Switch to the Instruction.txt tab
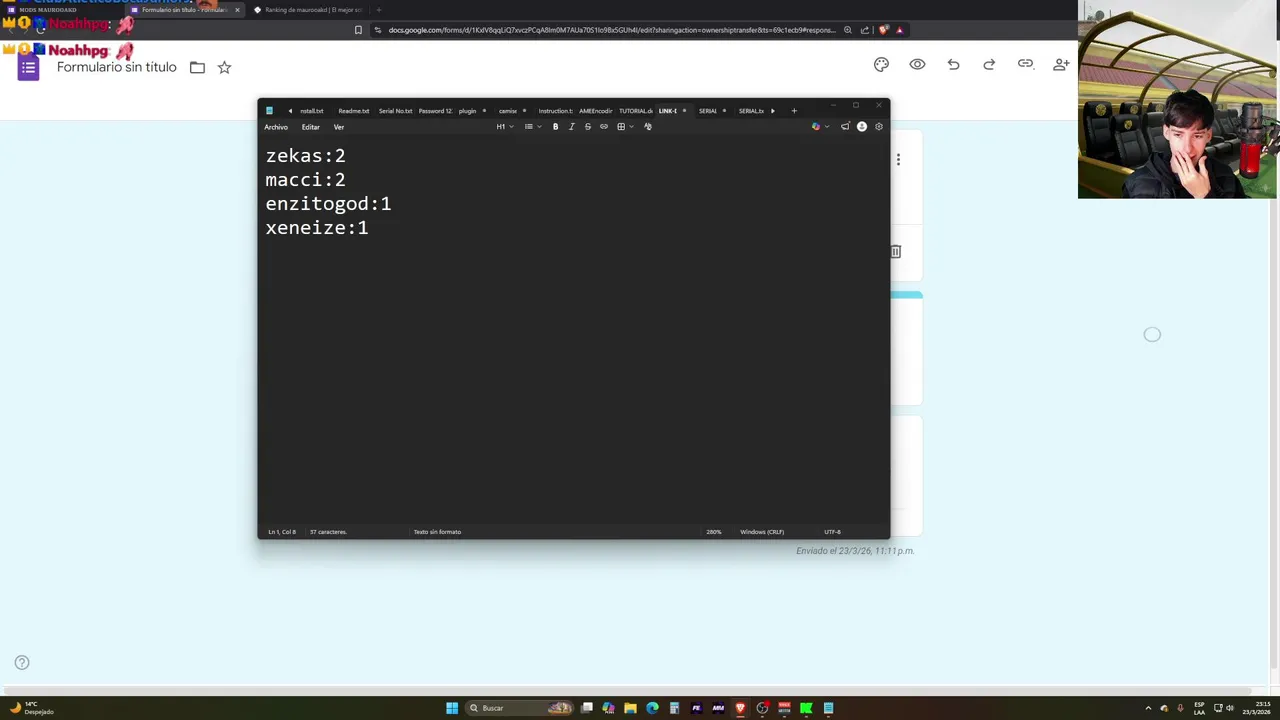This screenshot has width=1280, height=720. tap(555, 111)
